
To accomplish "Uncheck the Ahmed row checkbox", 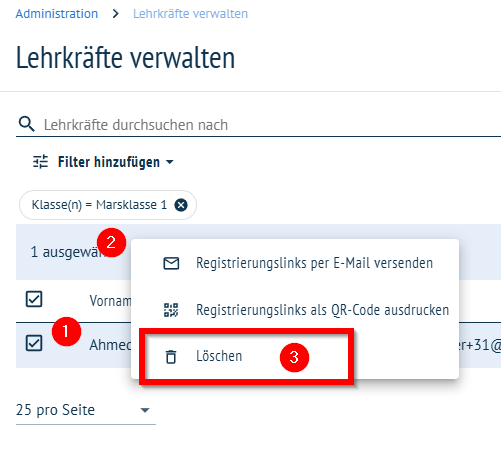I will coord(34,343).
